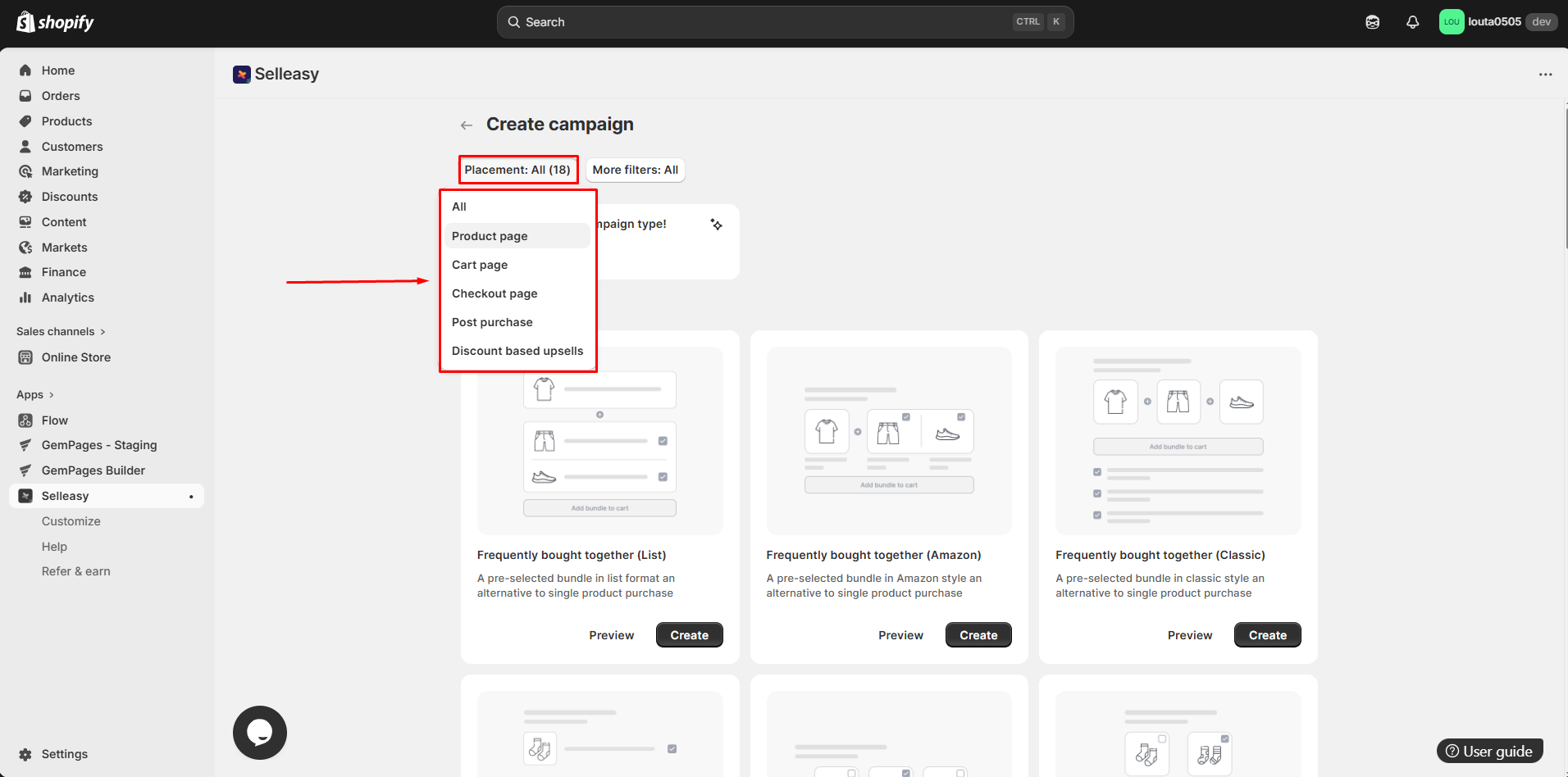Image resolution: width=1568 pixels, height=777 pixels.
Task: Open the live chat bubble
Action: (260, 733)
